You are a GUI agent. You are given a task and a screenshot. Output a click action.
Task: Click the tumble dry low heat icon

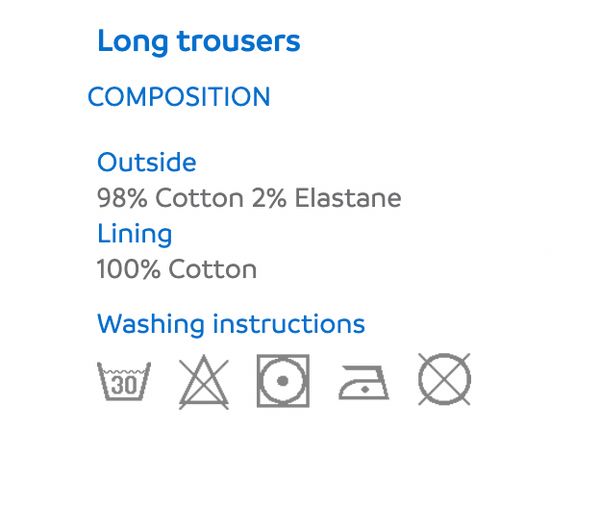tap(283, 381)
